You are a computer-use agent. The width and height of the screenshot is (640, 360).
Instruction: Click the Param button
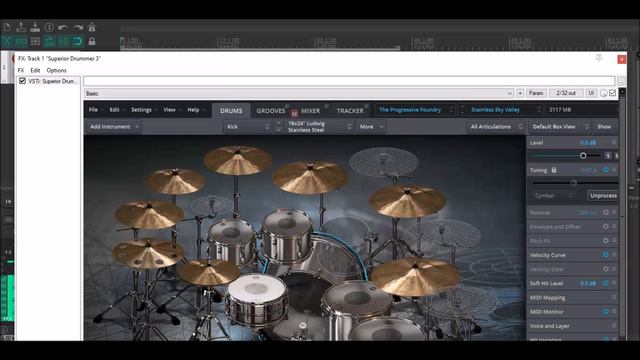[x=536, y=93]
